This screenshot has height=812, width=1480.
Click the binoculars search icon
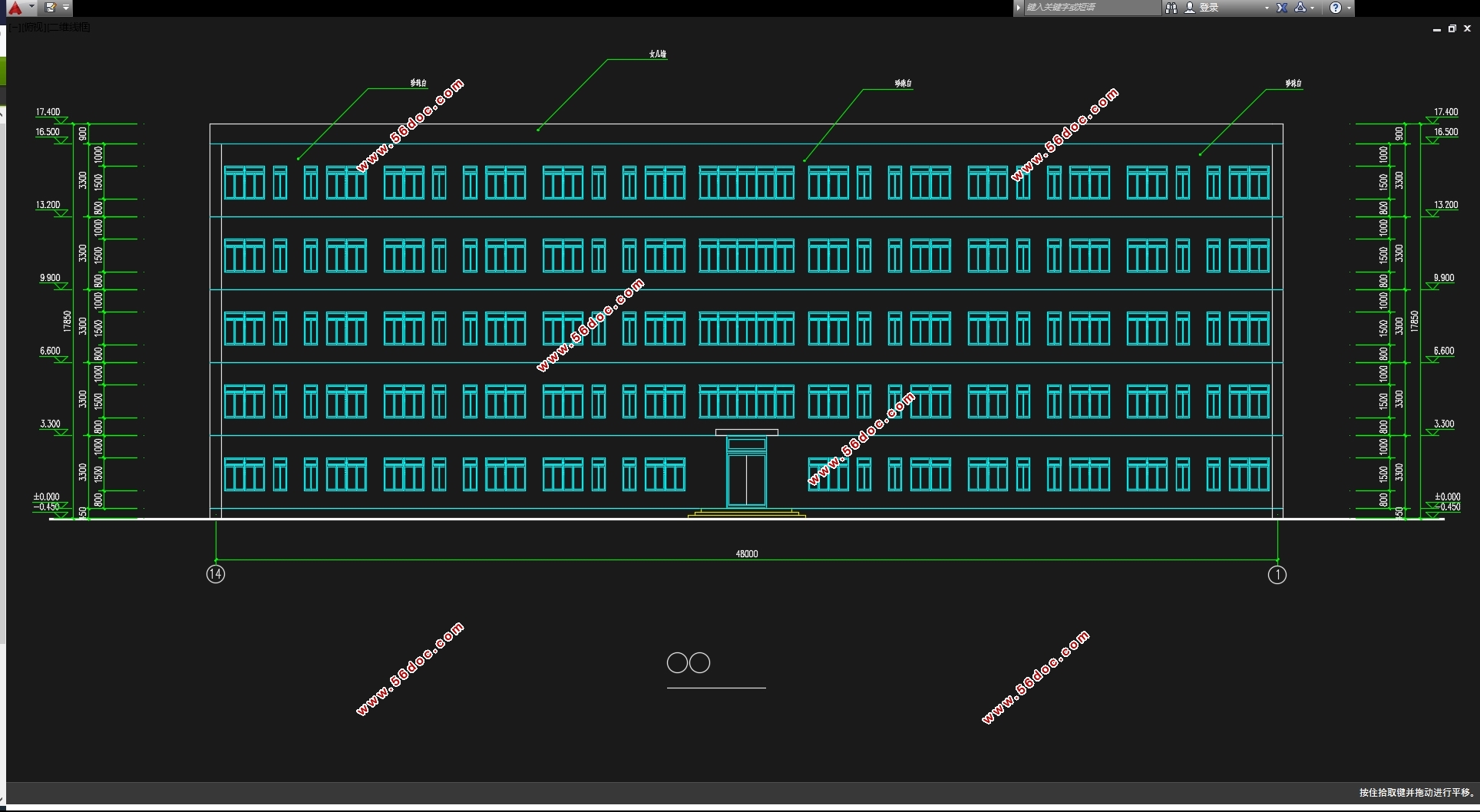[1171, 8]
